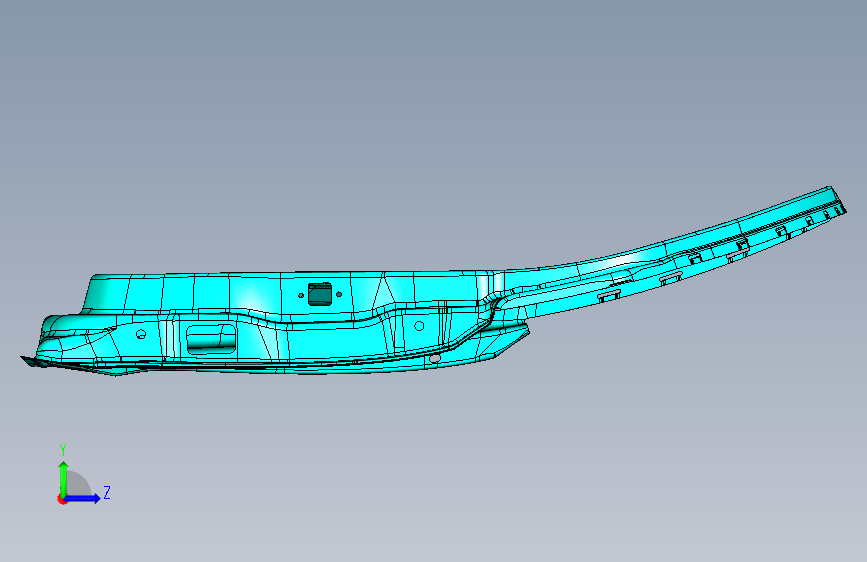Click the blue Z axis arrow of the triad
This screenshot has width=867, height=562.
[x=82, y=498]
